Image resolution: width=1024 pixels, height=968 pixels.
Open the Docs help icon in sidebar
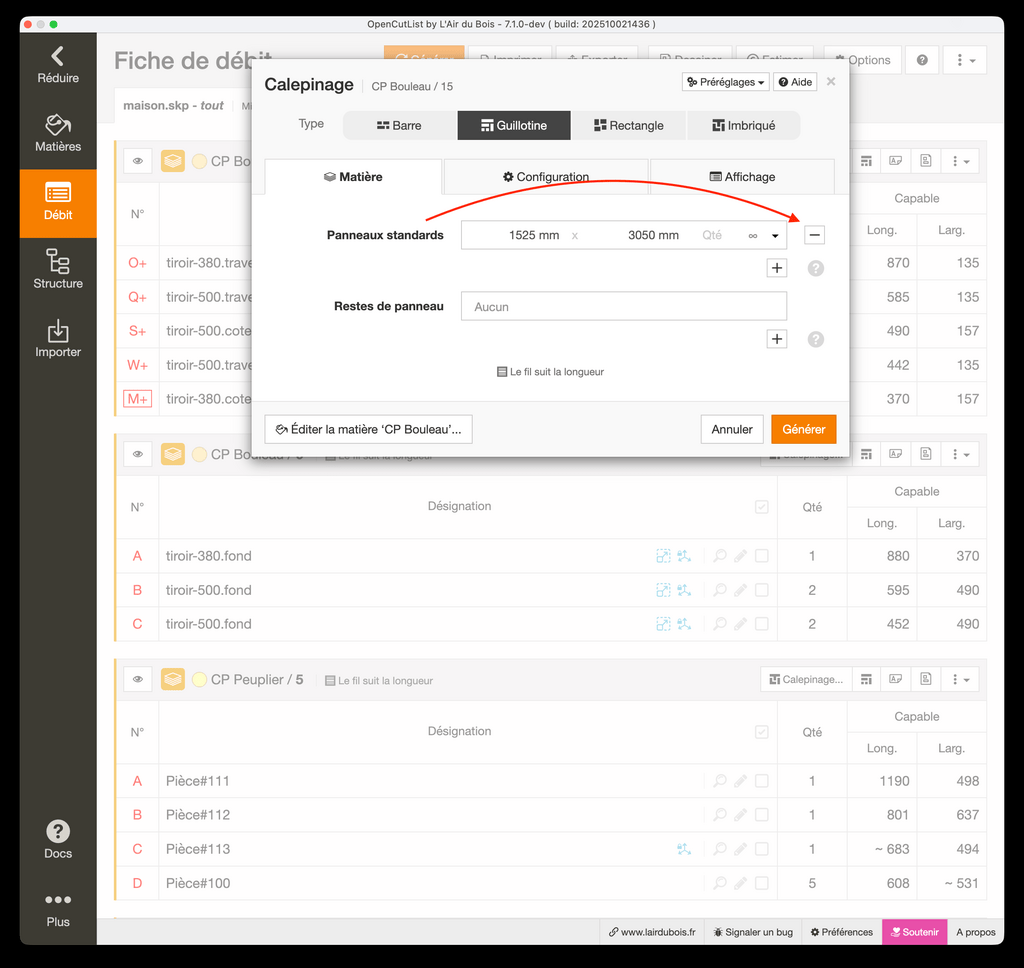coord(58,839)
